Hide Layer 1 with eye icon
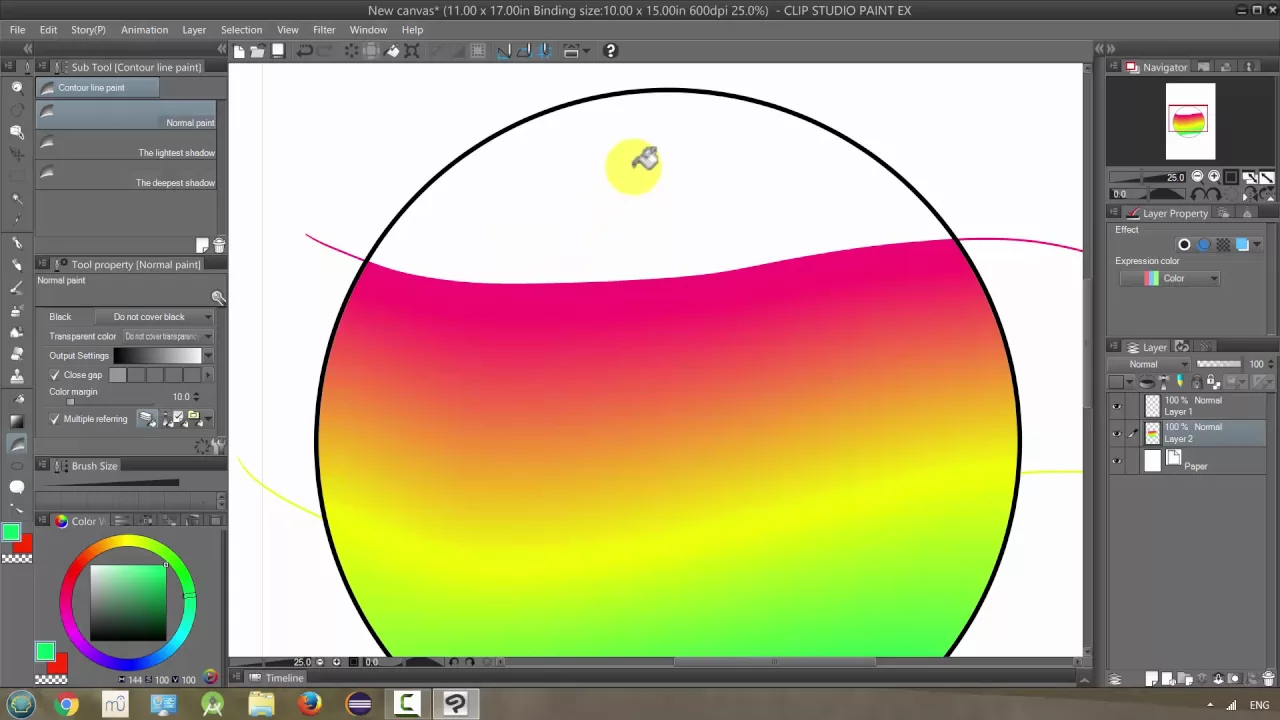Viewport: 1280px width, 720px height. tap(1116, 406)
